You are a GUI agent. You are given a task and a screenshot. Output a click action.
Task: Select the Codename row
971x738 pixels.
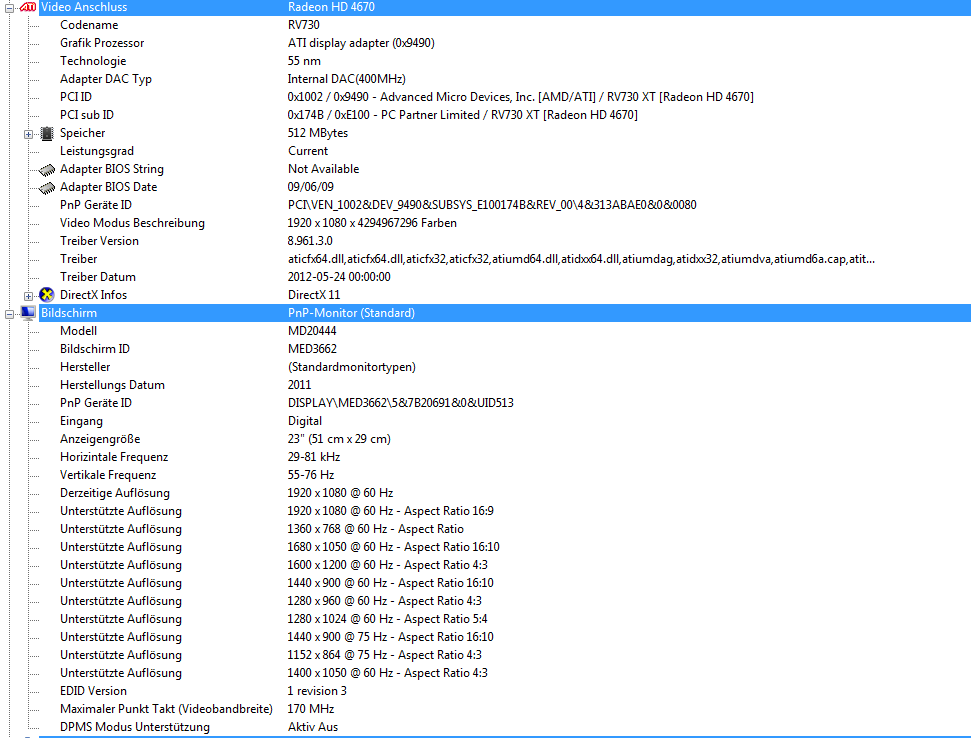(x=505, y=25)
